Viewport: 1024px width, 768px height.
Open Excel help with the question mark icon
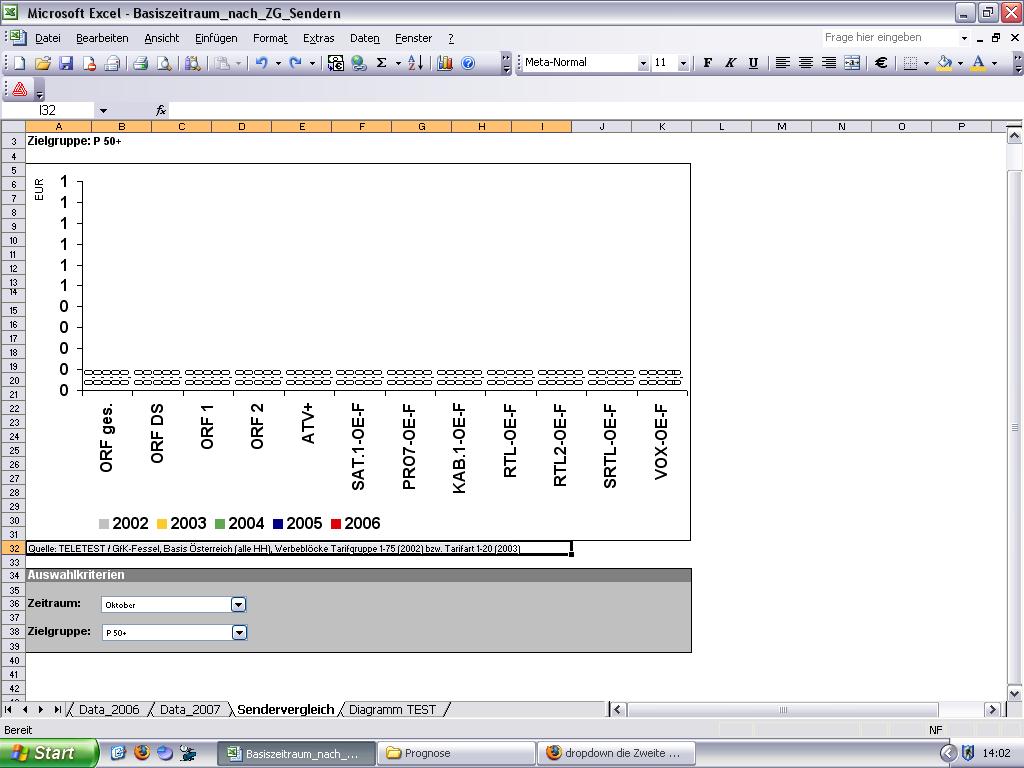point(468,63)
